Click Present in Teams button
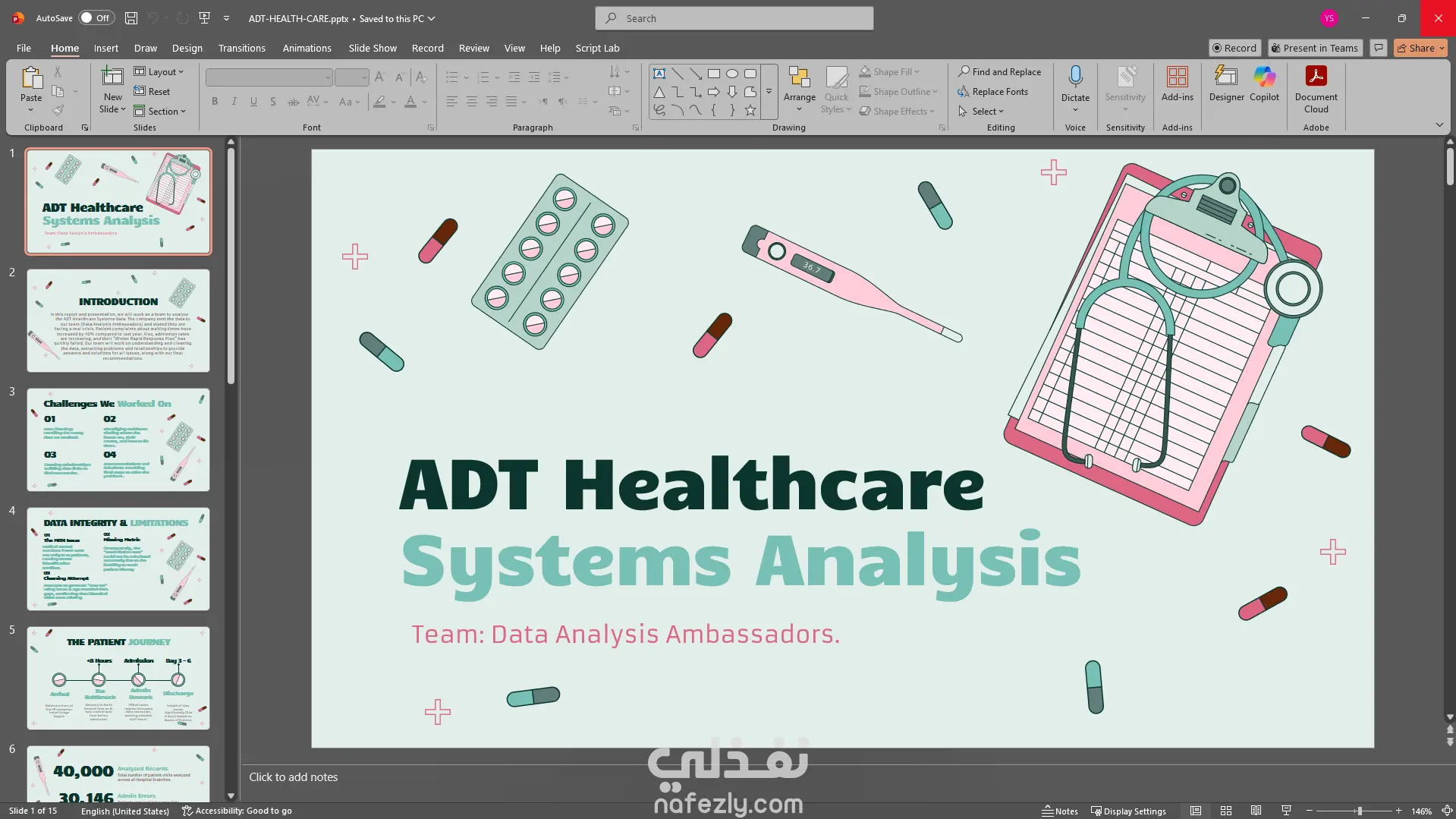The width and height of the screenshot is (1456, 819). pos(1315,48)
